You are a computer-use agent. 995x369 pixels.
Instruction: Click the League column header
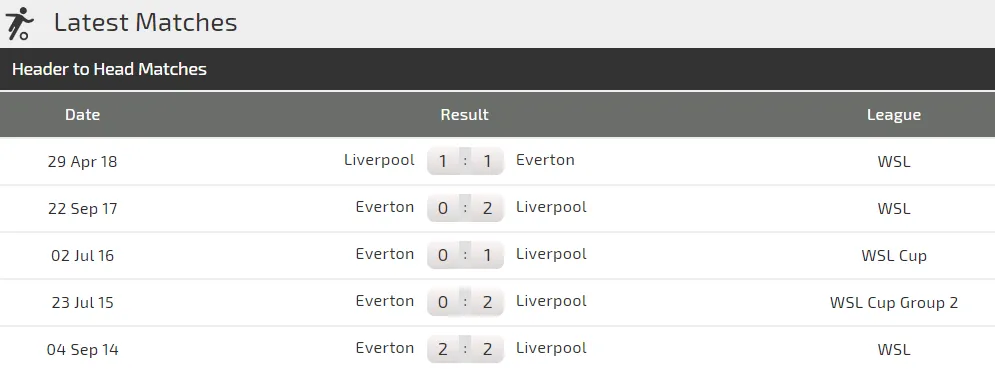point(893,114)
